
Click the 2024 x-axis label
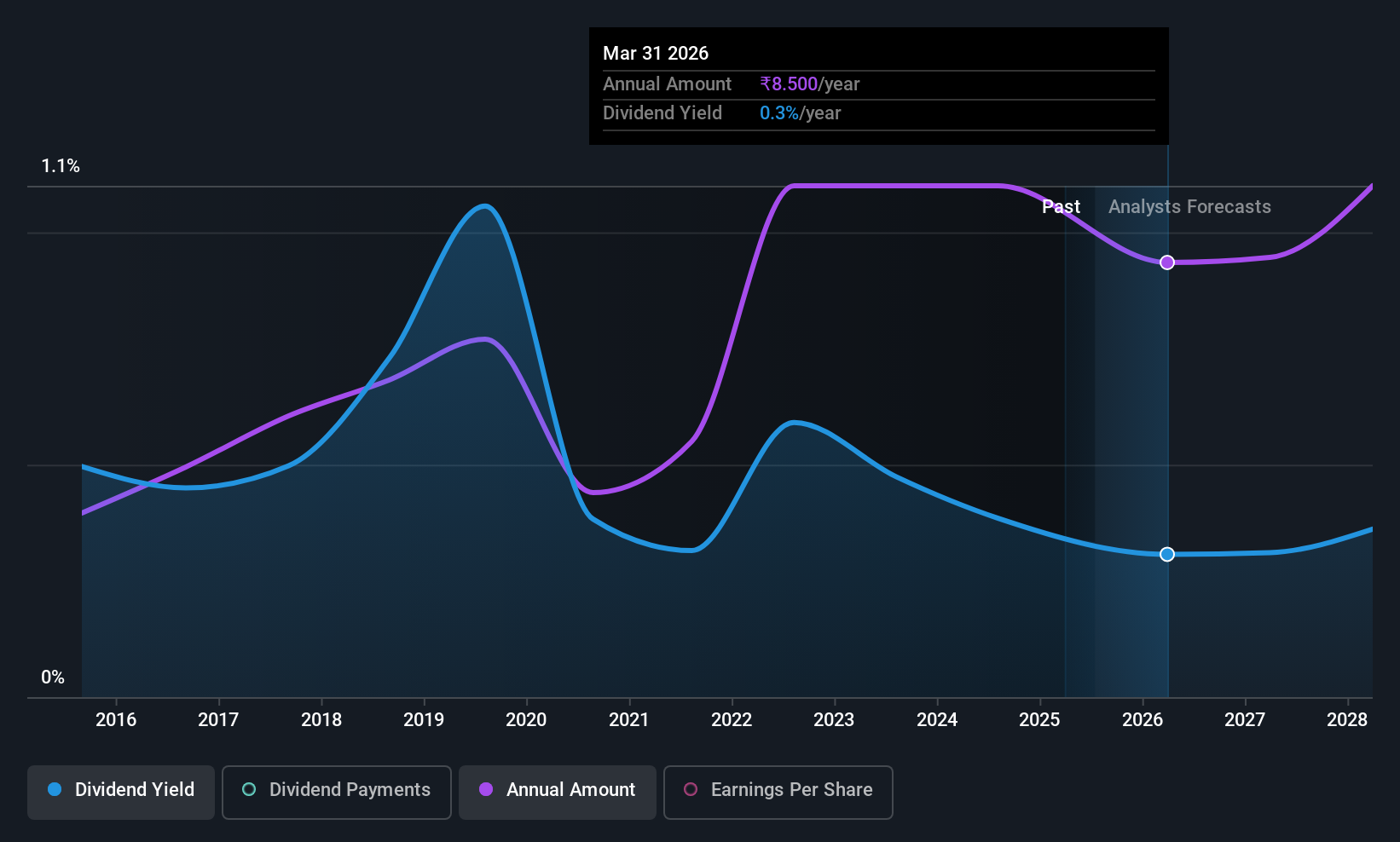[937, 720]
